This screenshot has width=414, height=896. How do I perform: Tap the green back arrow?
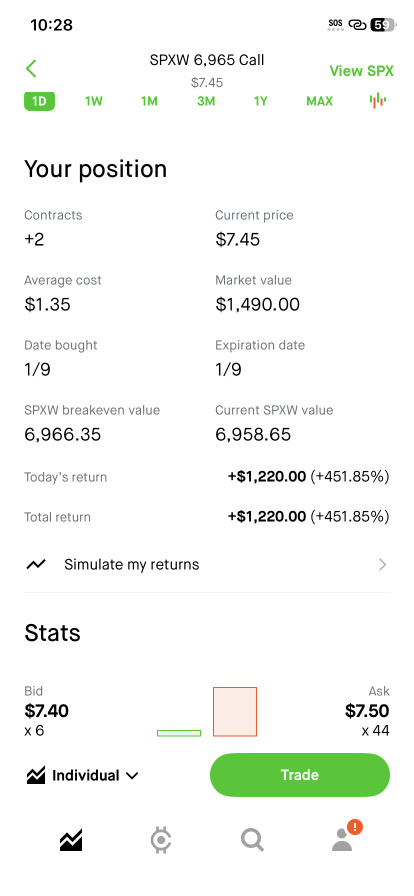[31, 69]
